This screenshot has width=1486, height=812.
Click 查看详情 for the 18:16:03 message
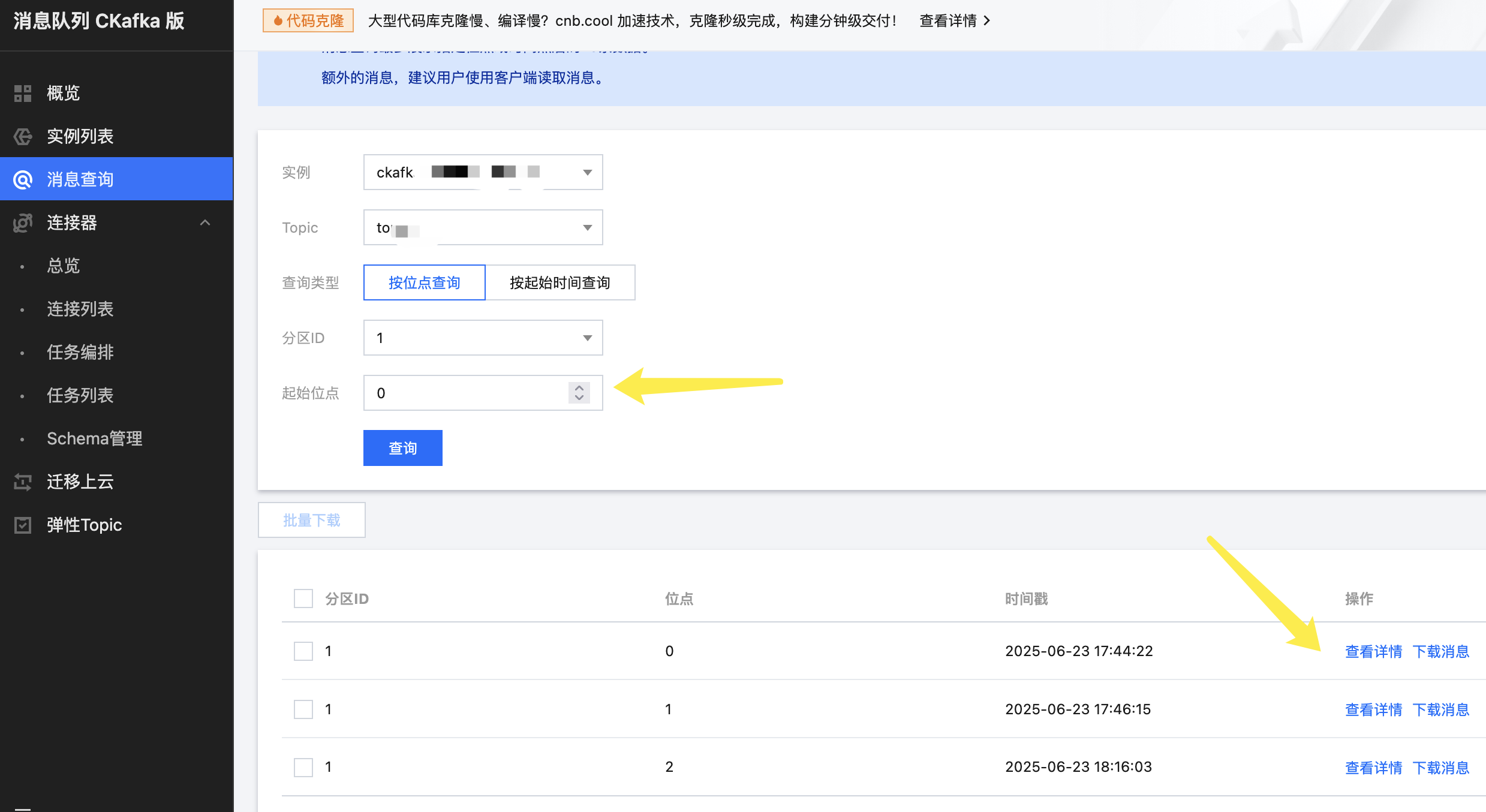[x=1373, y=768]
